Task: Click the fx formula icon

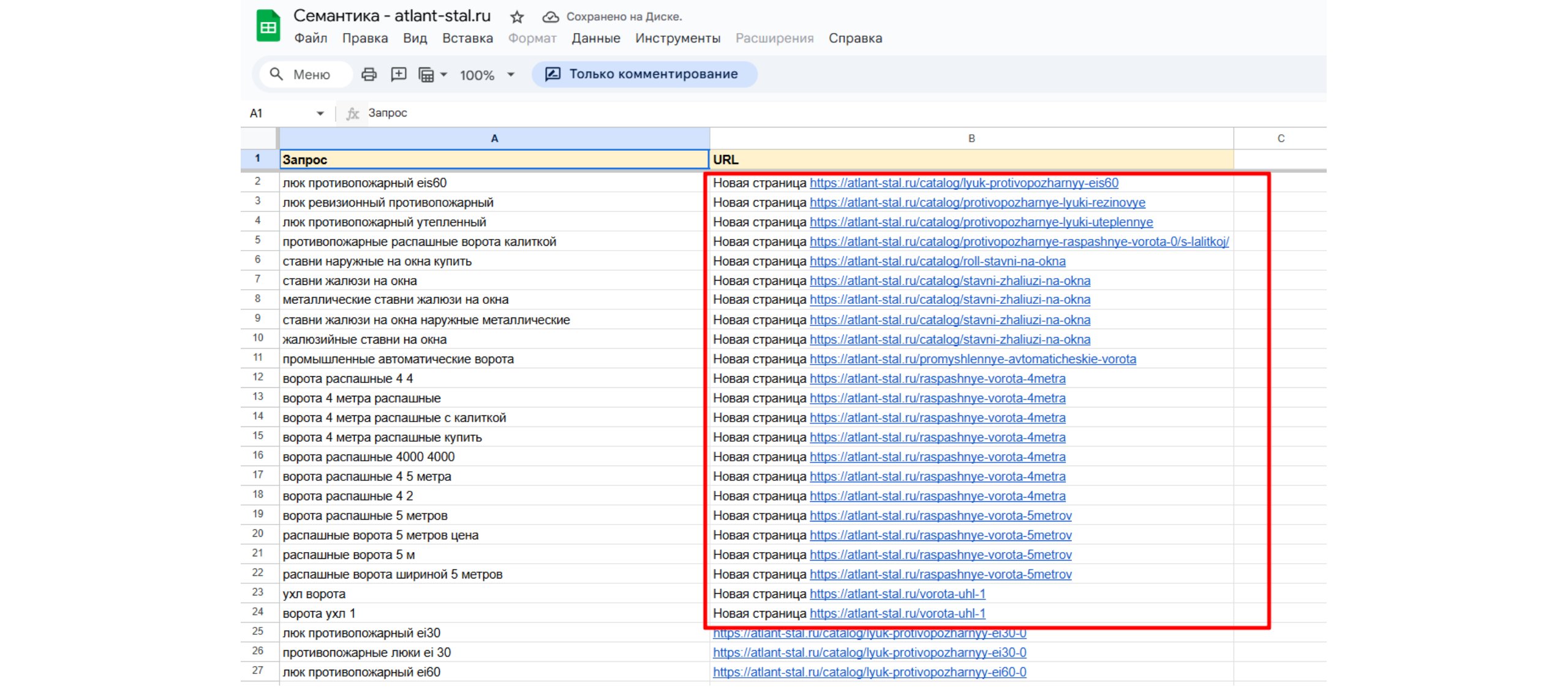Action: (352, 113)
